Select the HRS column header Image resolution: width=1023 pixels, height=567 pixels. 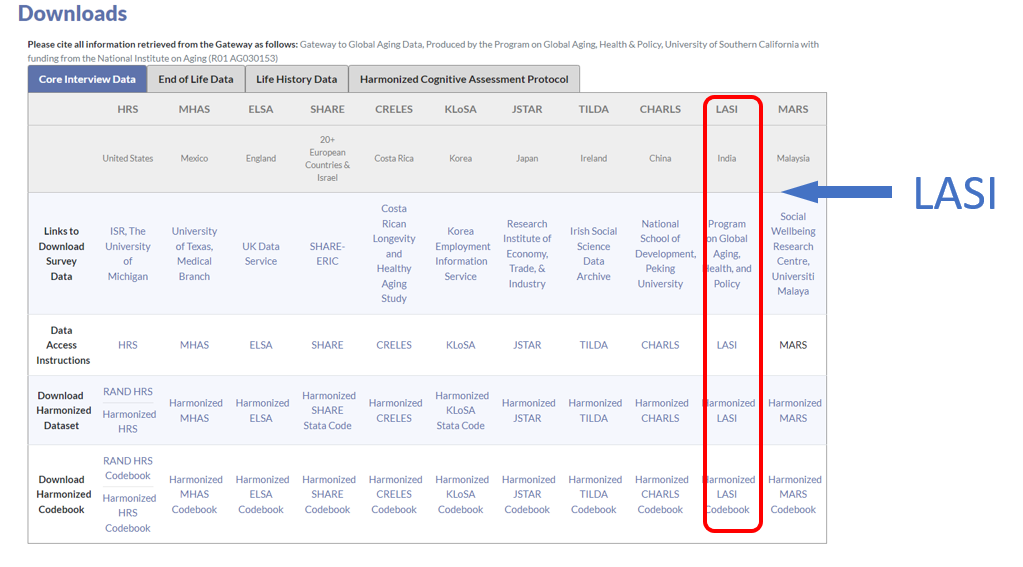[128, 110]
